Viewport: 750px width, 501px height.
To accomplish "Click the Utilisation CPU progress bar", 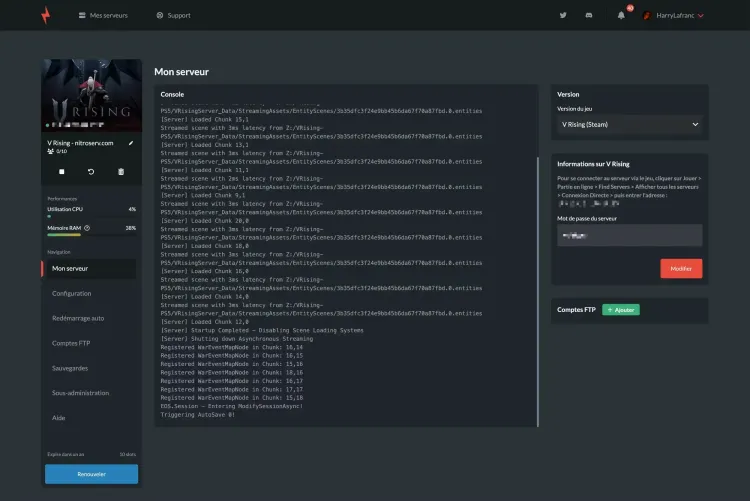I will pos(91,216).
